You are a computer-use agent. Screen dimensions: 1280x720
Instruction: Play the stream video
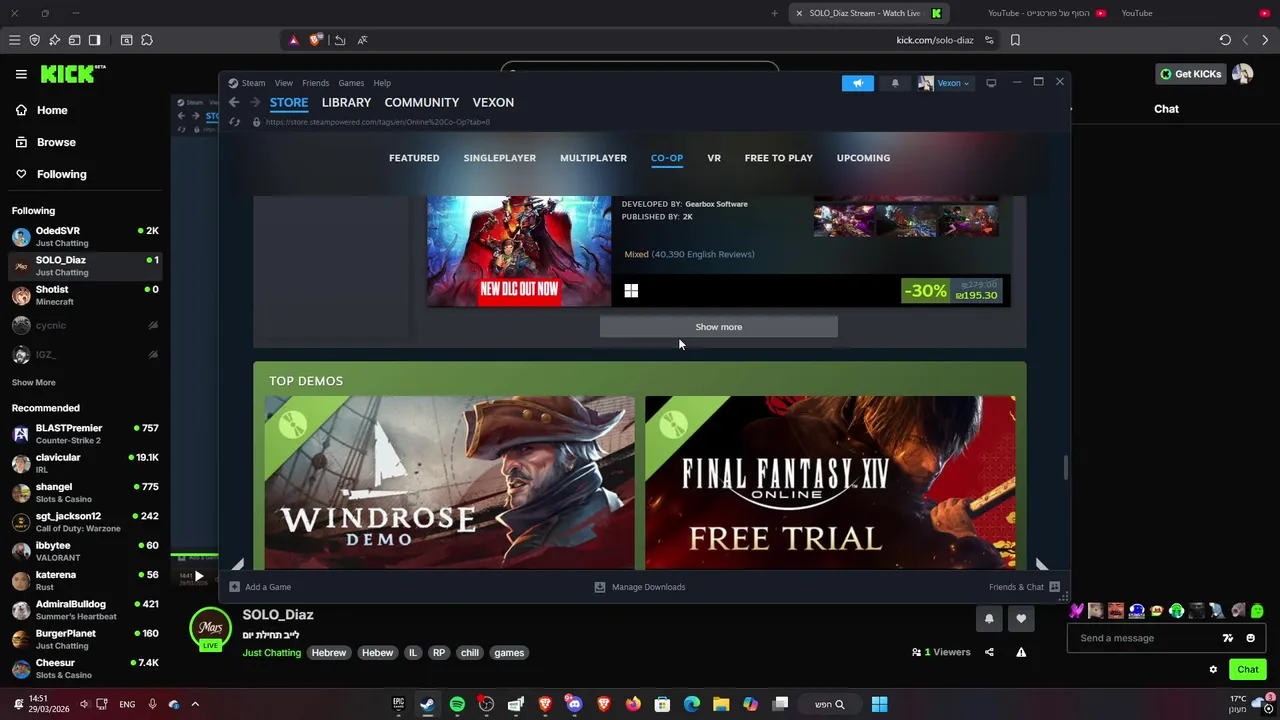(198, 576)
